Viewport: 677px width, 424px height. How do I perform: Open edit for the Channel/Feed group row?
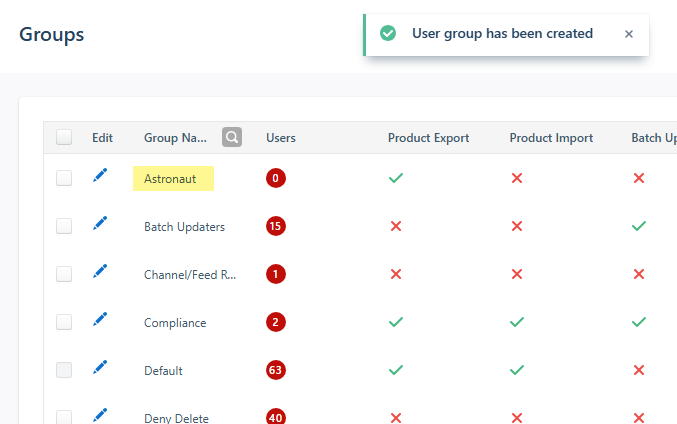[x=100, y=272]
